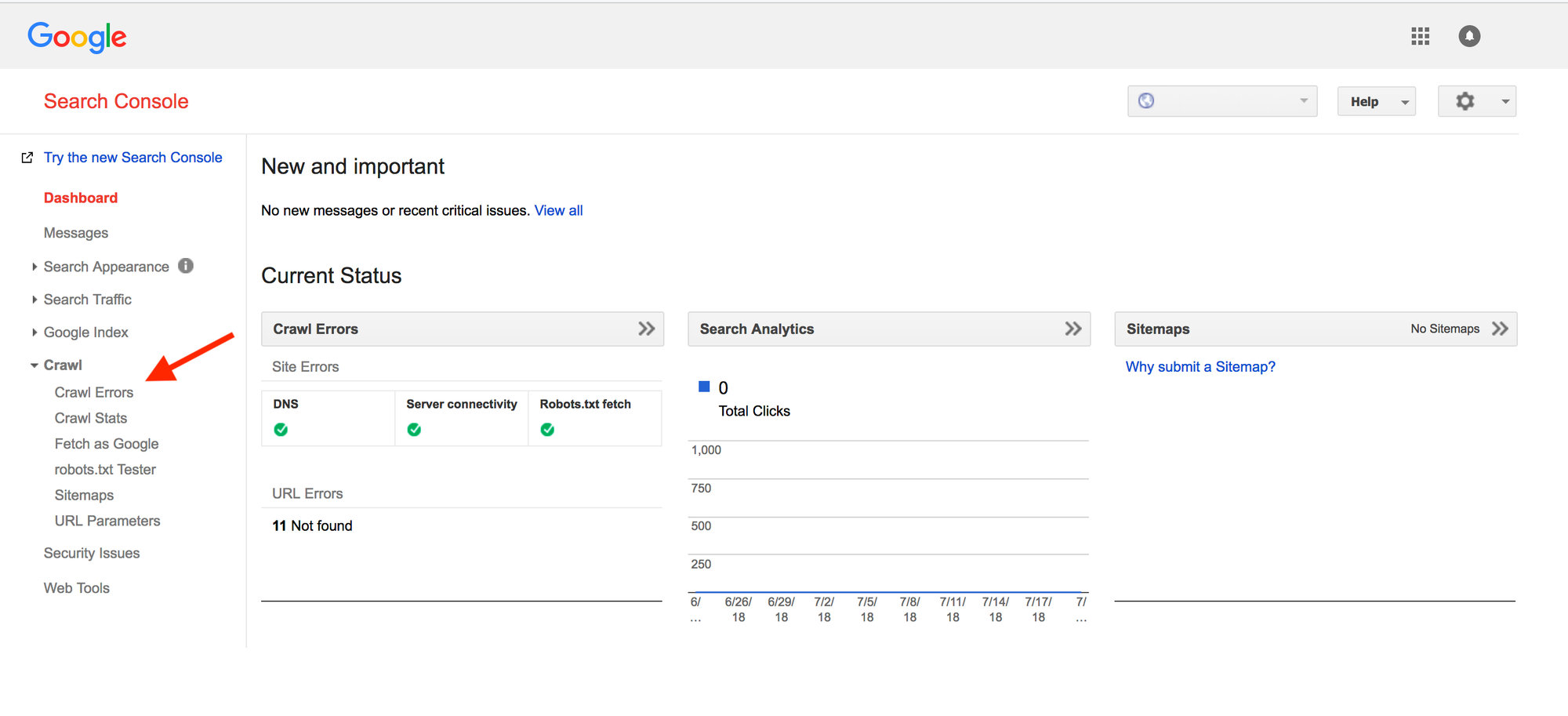
Task: Click the View all messages link
Action: point(558,210)
